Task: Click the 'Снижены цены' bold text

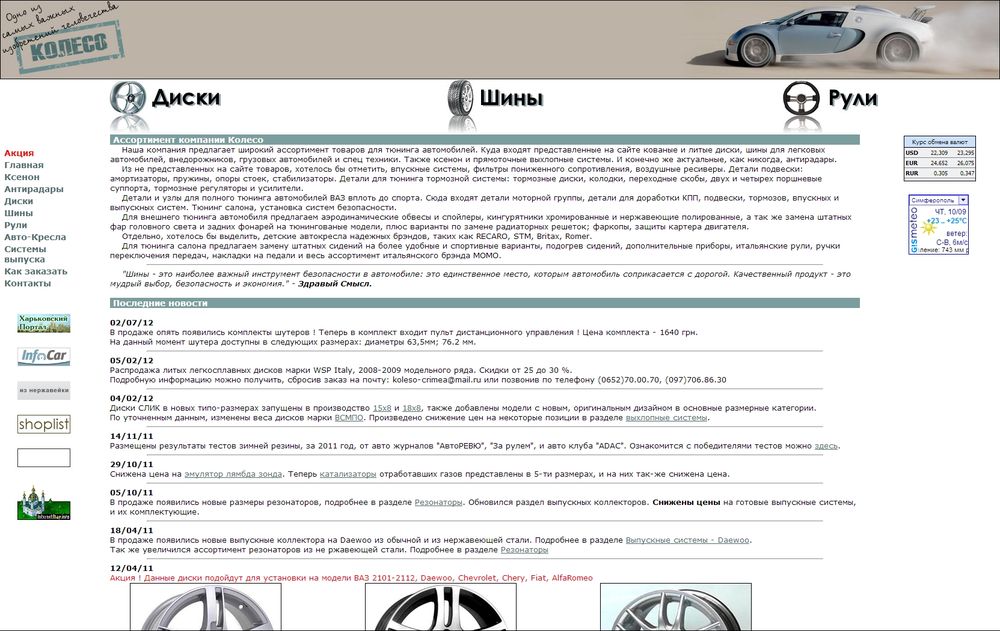Action: point(686,503)
